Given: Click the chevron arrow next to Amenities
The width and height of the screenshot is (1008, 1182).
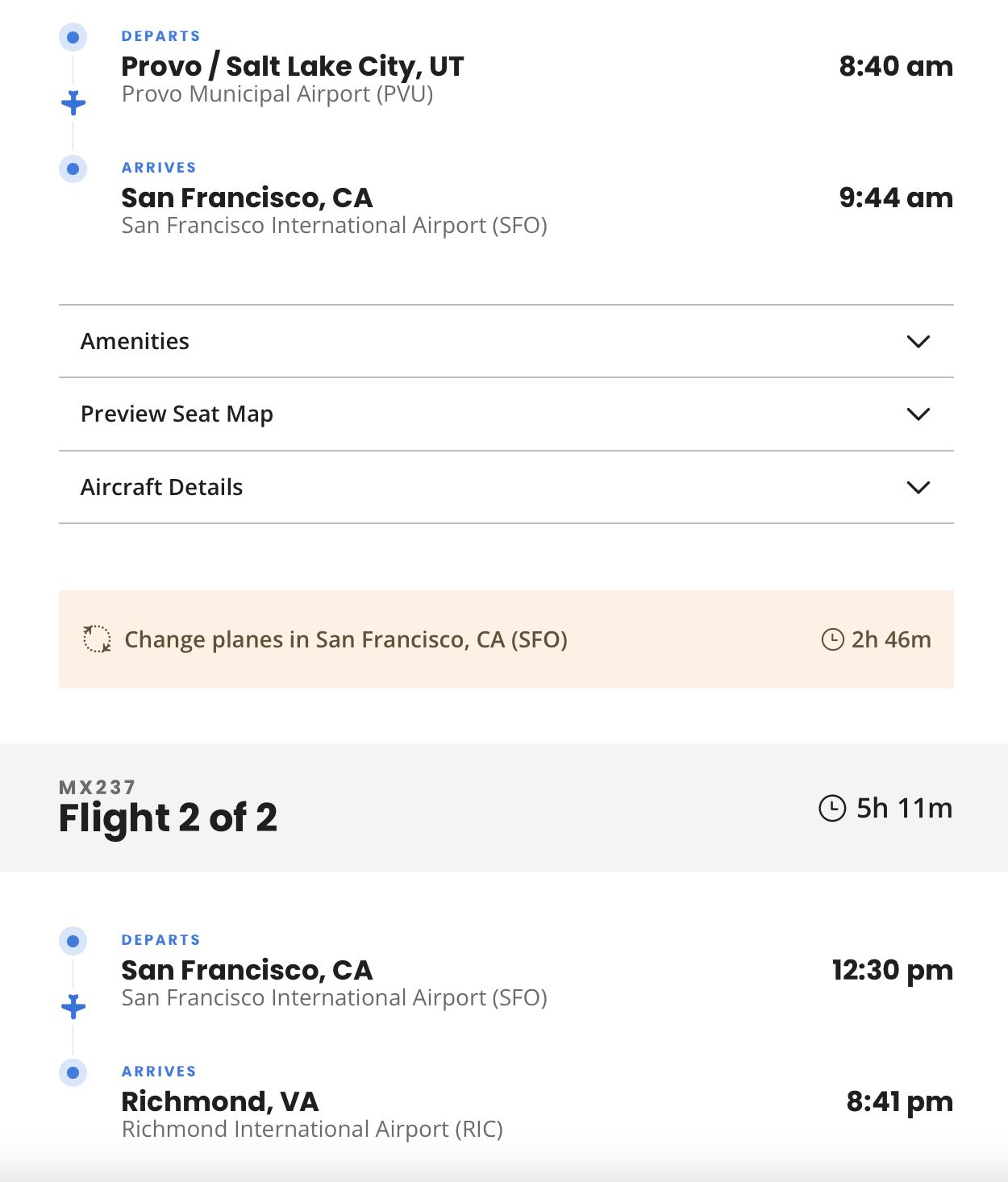Looking at the screenshot, I should (918, 341).
